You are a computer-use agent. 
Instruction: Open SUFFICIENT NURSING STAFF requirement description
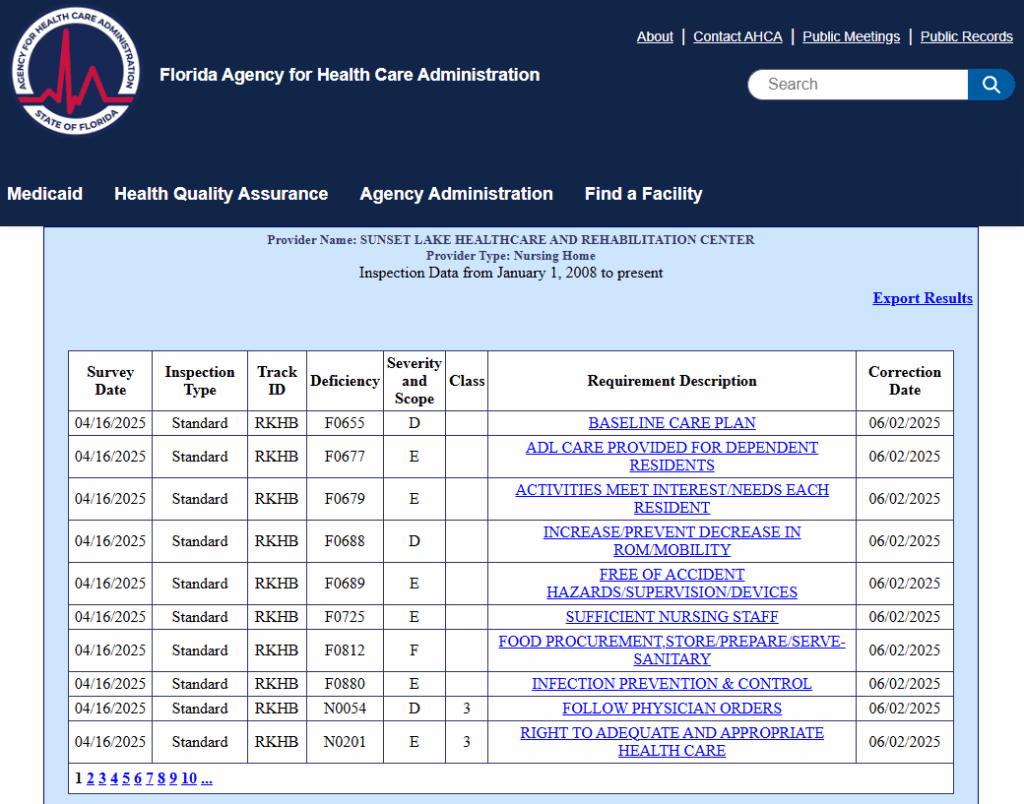[671, 617]
